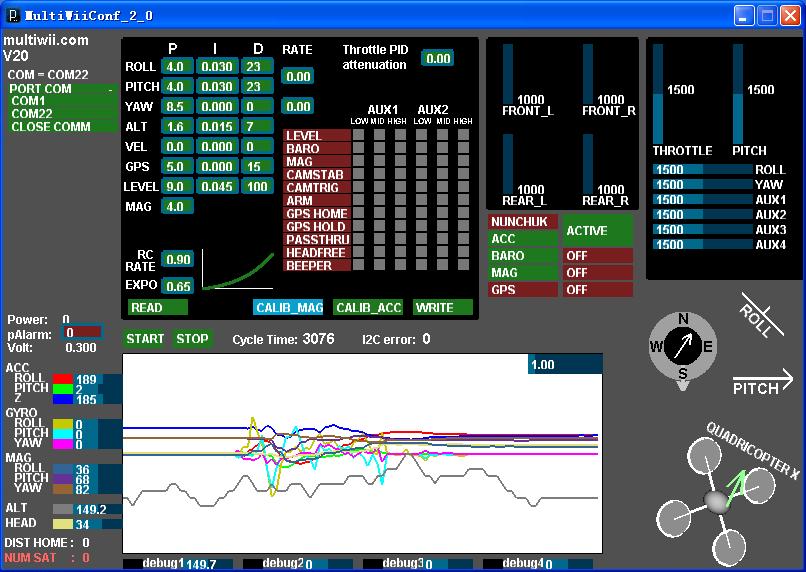Select RC RATE value 0.90
This screenshot has width=806, height=572.
click(177, 260)
